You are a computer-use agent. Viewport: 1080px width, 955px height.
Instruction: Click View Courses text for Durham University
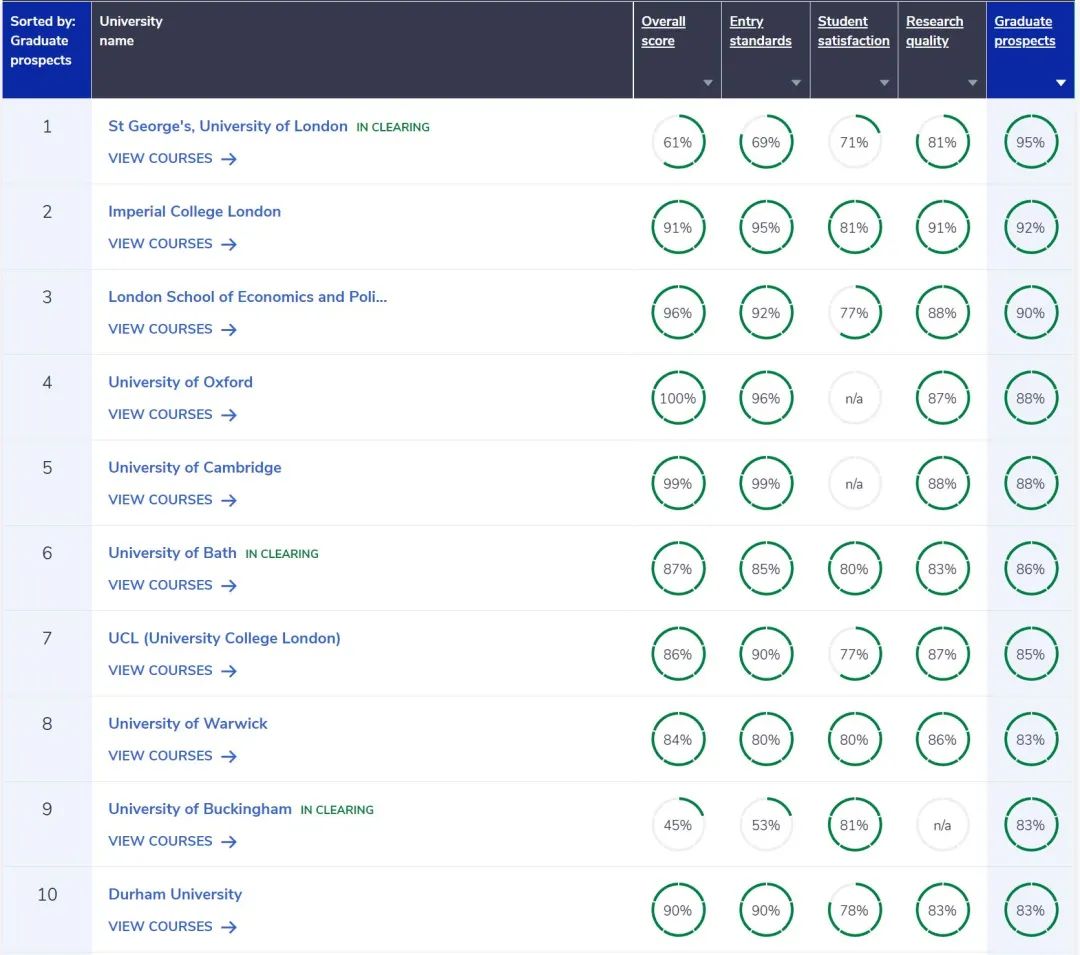160,927
